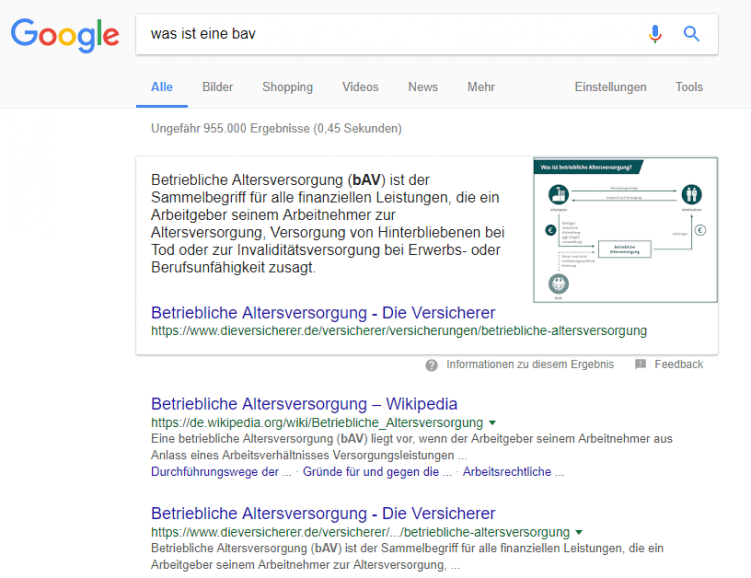Expand dropdown arrow next to dieversicherer.de result URL
751x578 pixels.
pyautogui.click(x=579, y=533)
